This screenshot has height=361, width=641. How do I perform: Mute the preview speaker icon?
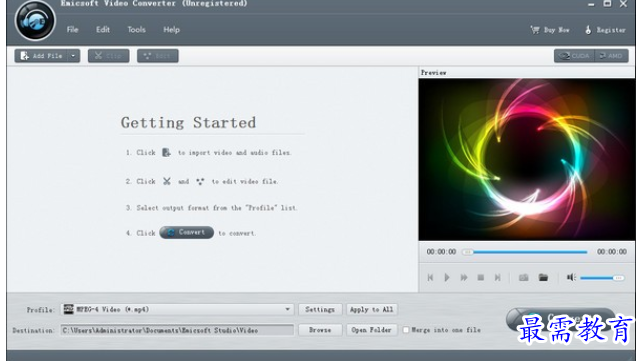point(571,278)
